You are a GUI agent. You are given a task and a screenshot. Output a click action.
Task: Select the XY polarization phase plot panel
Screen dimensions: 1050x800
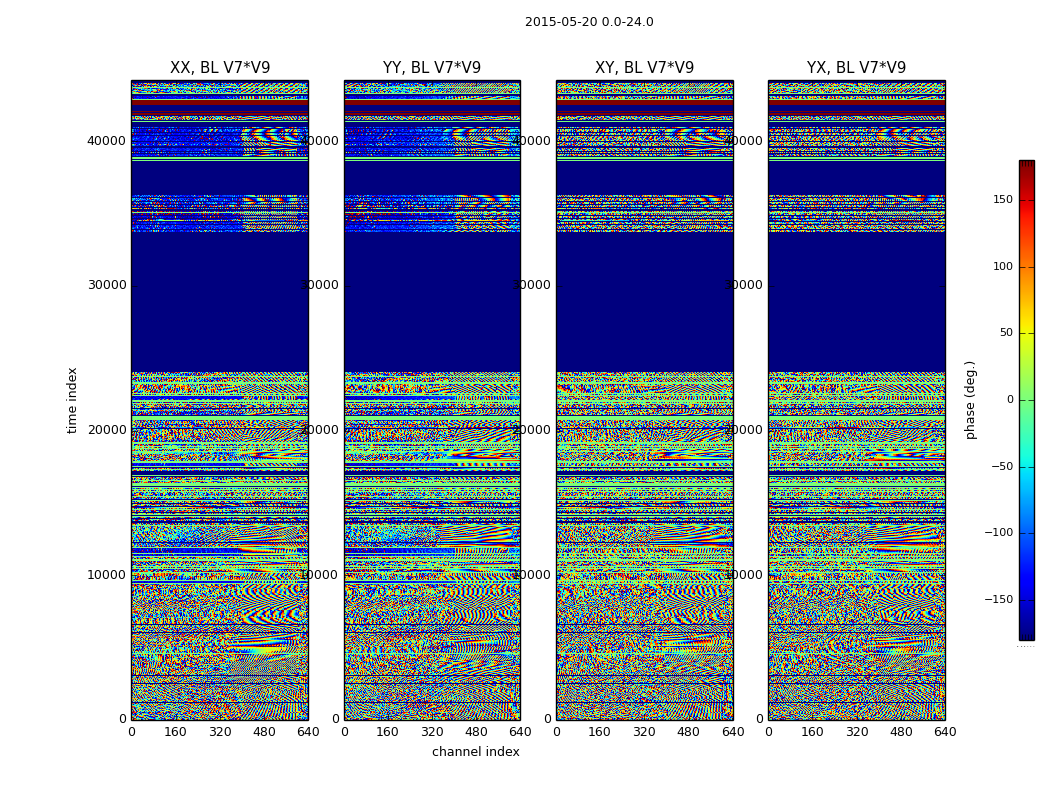coord(644,400)
